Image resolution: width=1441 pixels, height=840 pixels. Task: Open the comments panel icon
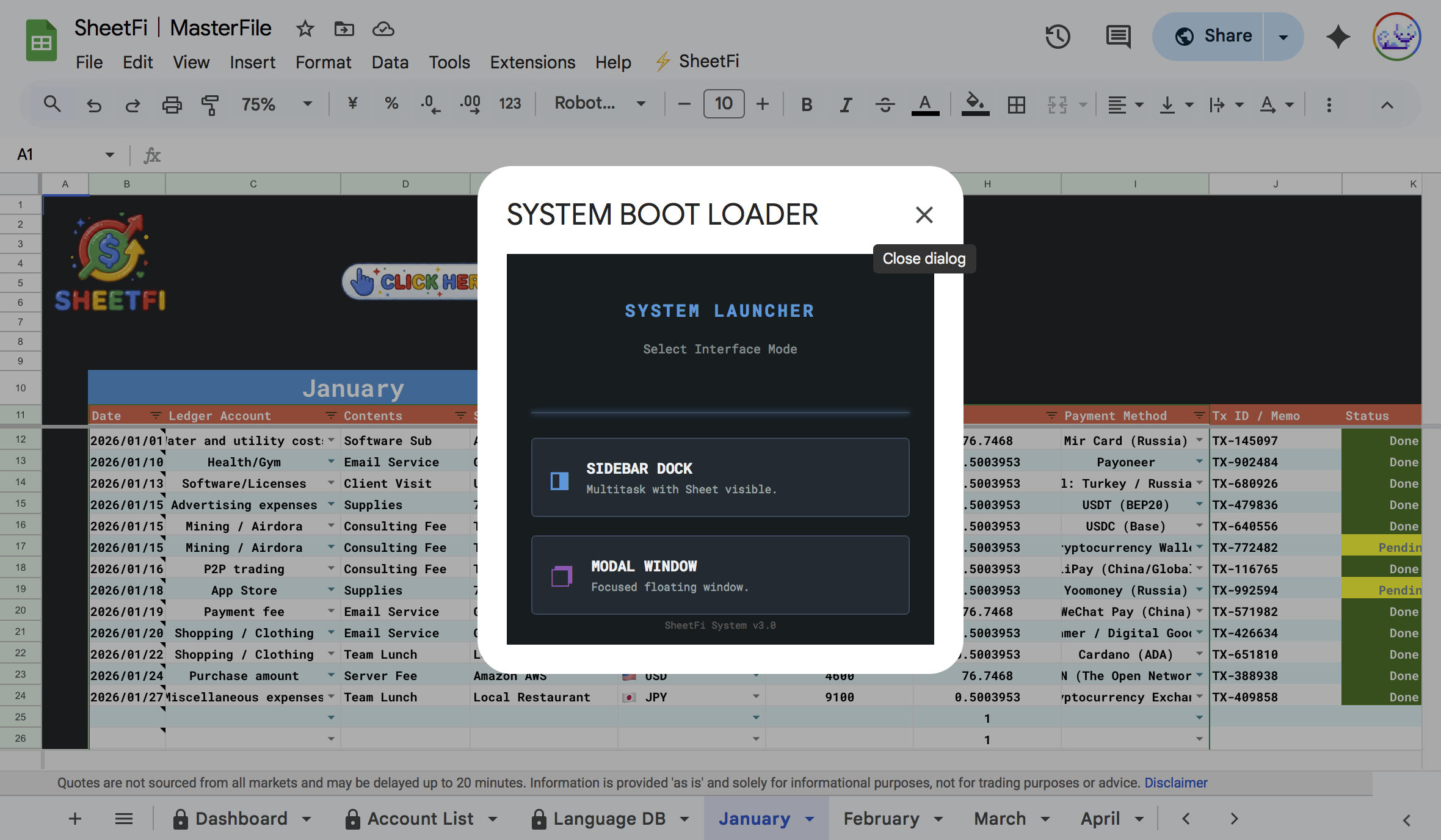click(1118, 37)
